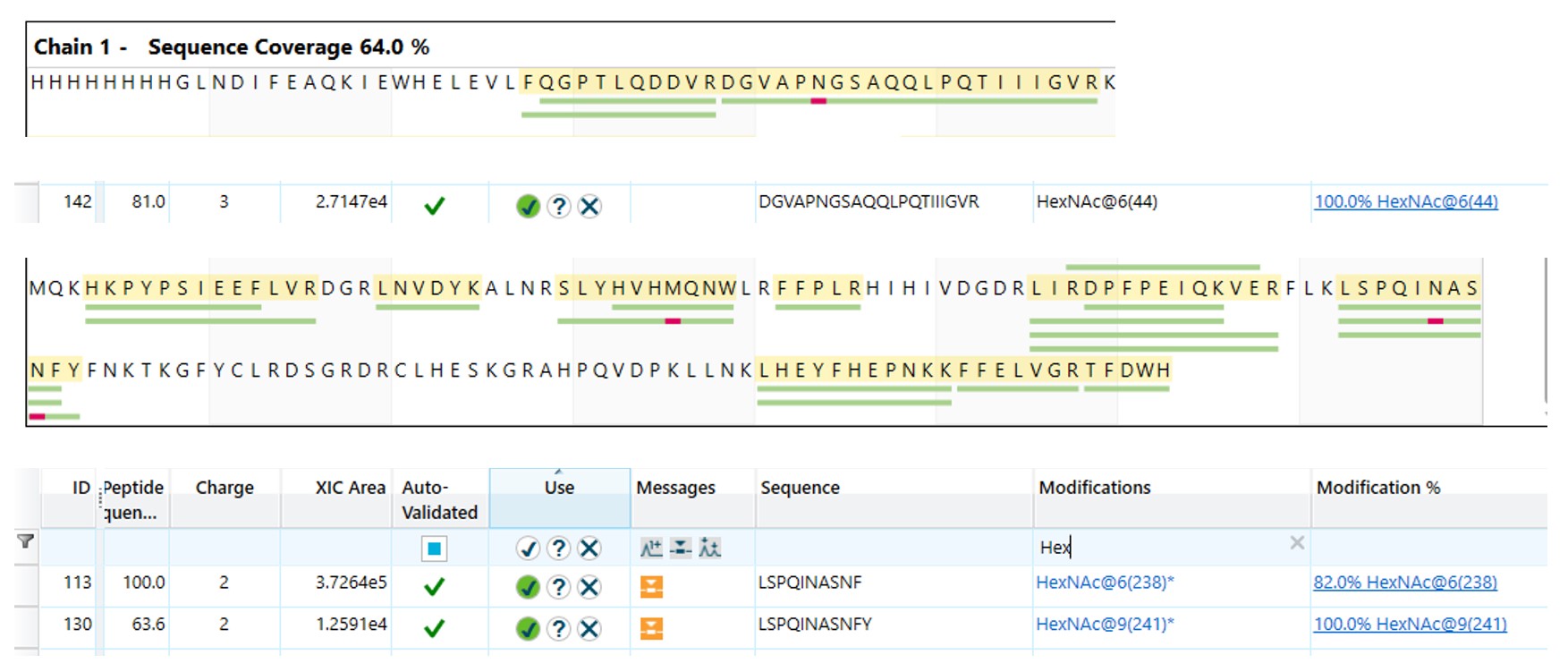Viewport: 1568px width, 672px height.
Task: Click XIC Area value 3.7264e5
Action: [351, 583]
